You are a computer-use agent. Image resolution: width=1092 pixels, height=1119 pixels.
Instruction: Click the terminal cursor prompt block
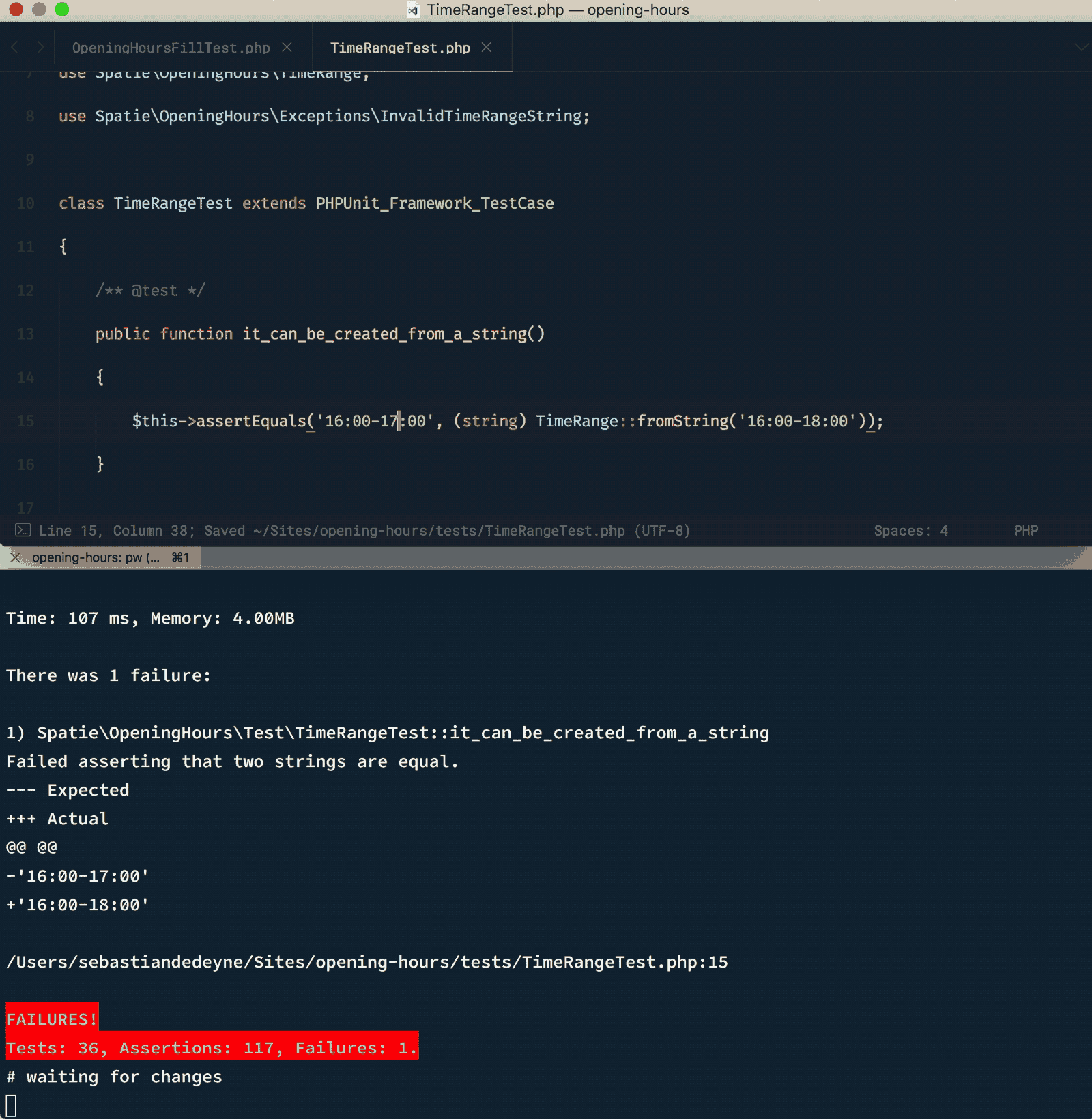click(11, 1105)
